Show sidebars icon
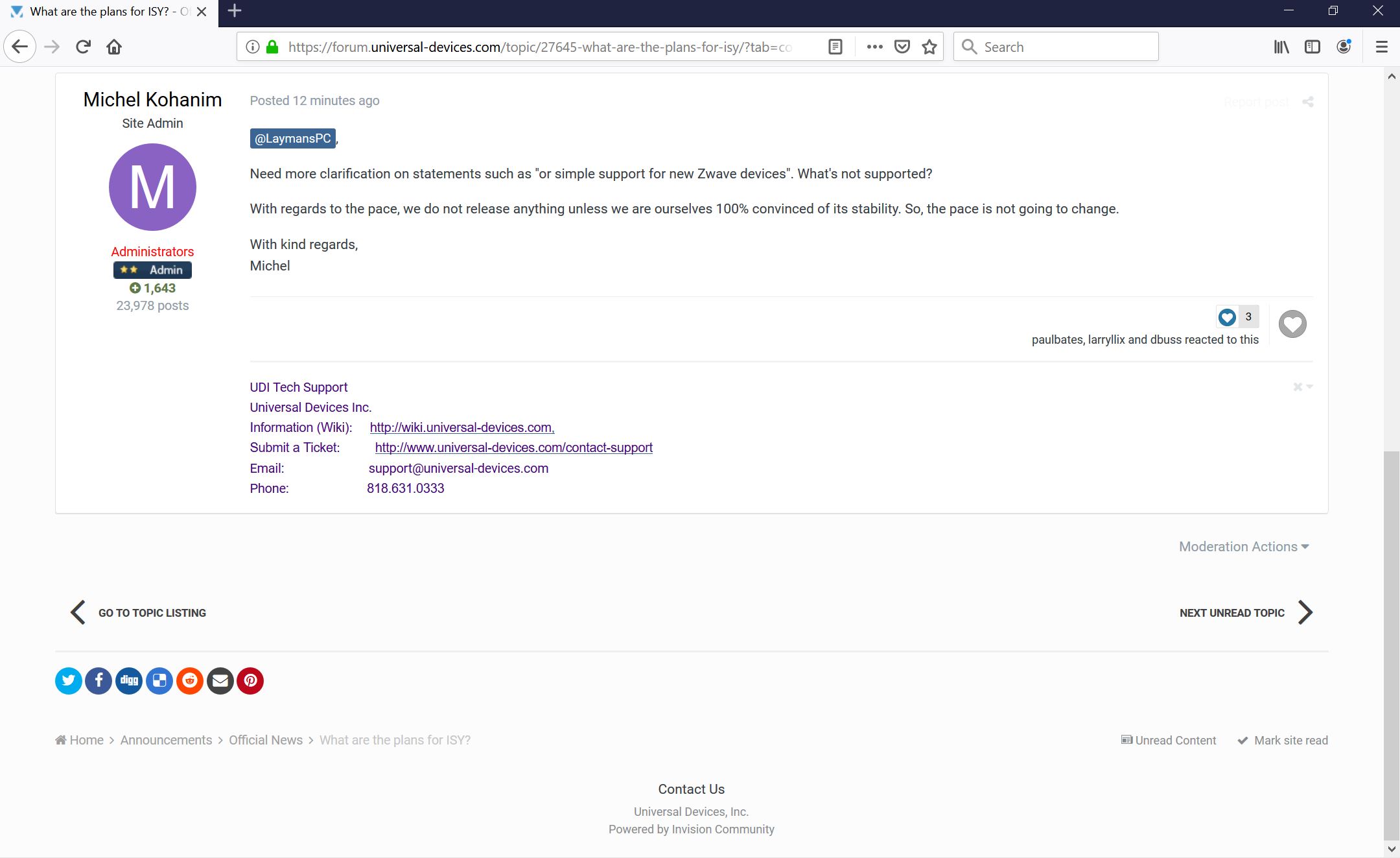The image size is (1400, 858). [1312, 47]
